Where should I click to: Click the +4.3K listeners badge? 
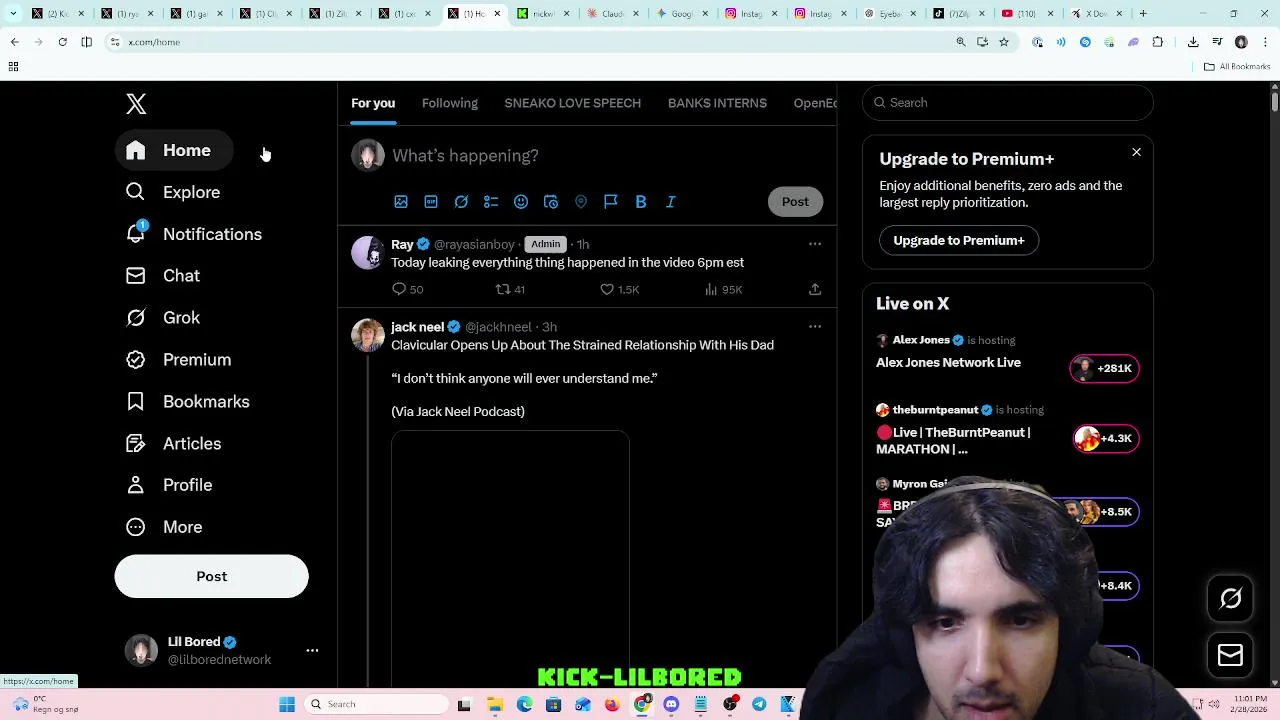tap(1106, 439)
